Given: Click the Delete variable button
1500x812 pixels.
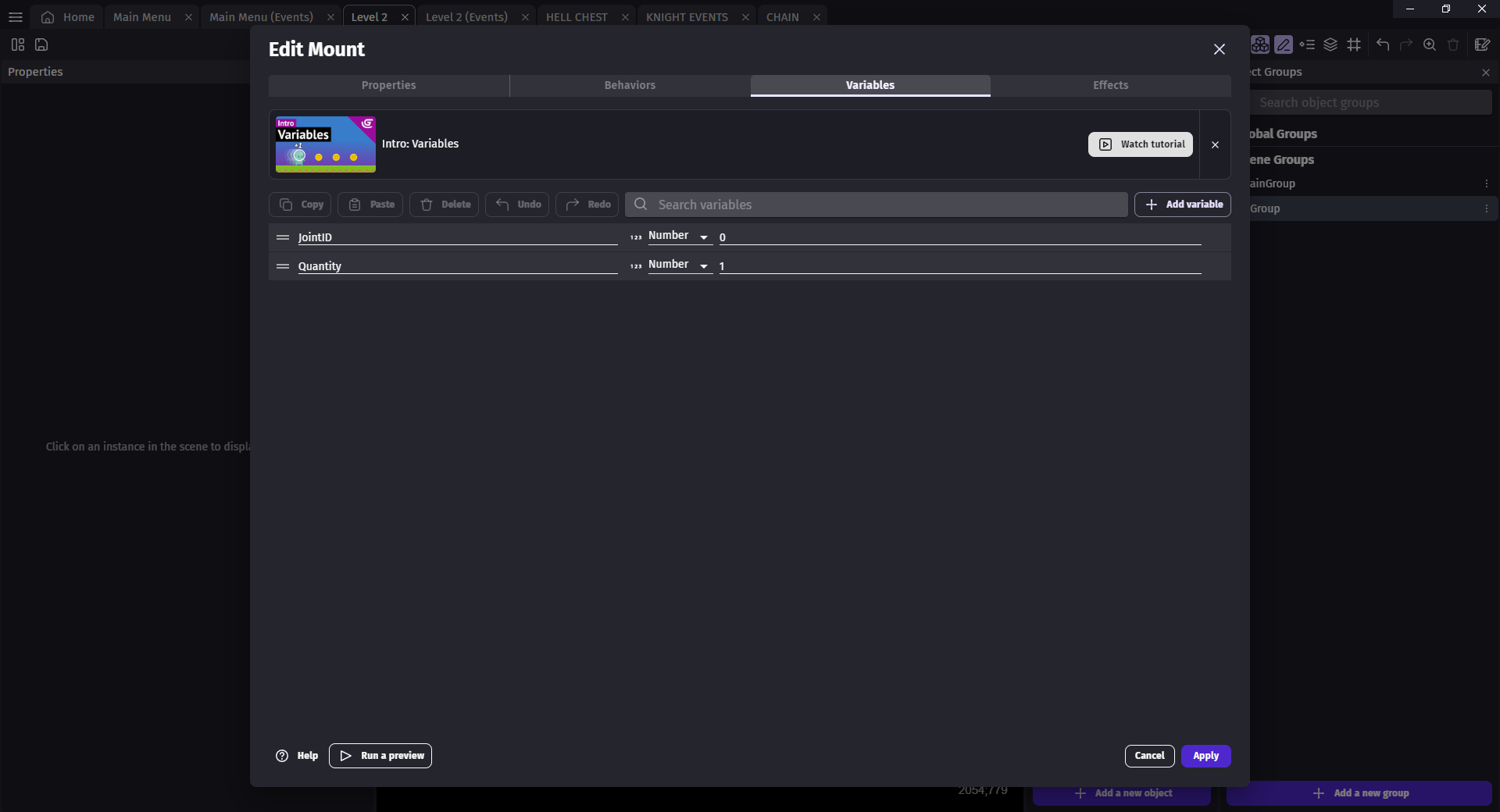Looking at the screenshot, I should [444, 205].
